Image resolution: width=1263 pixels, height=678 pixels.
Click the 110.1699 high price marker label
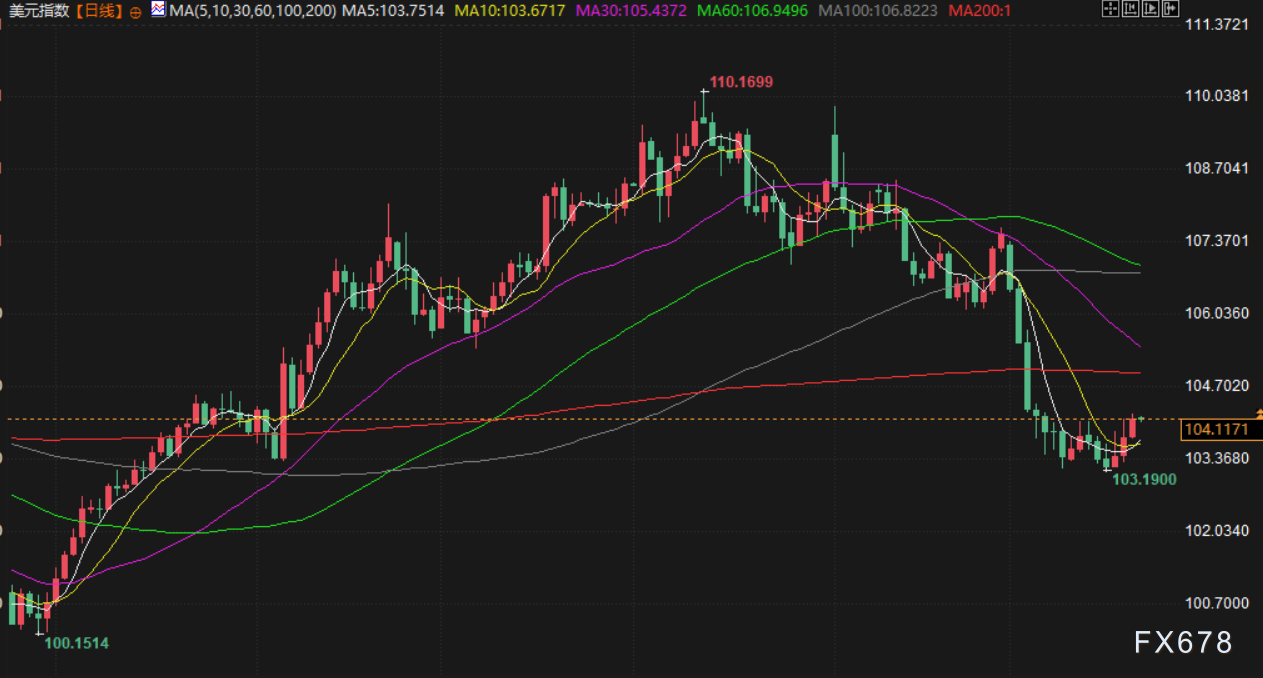click(x=741, y=81)
